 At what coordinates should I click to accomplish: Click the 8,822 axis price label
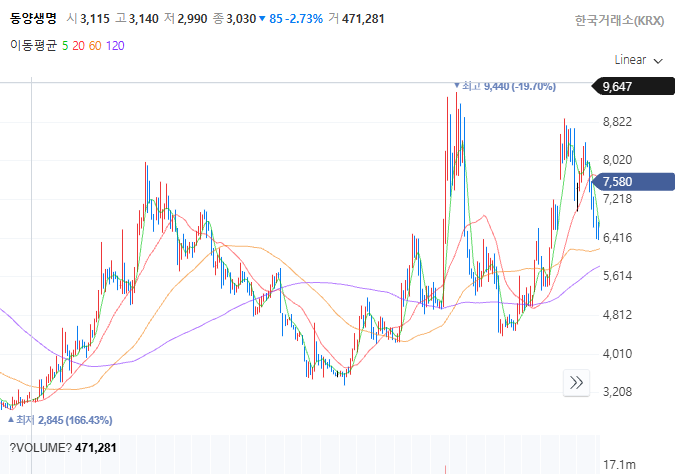(617, 122)
